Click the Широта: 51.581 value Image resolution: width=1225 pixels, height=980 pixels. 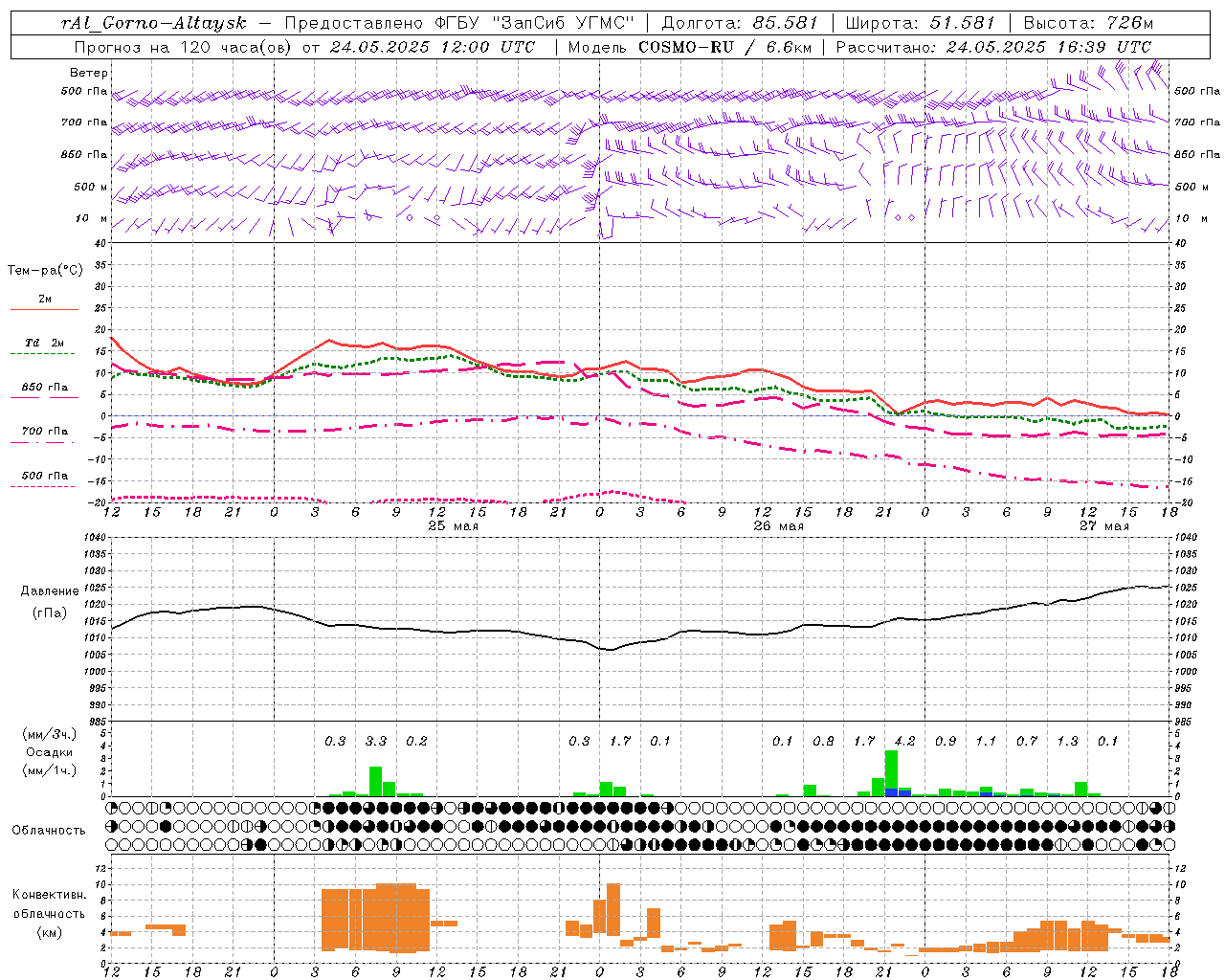click(921, 23)
